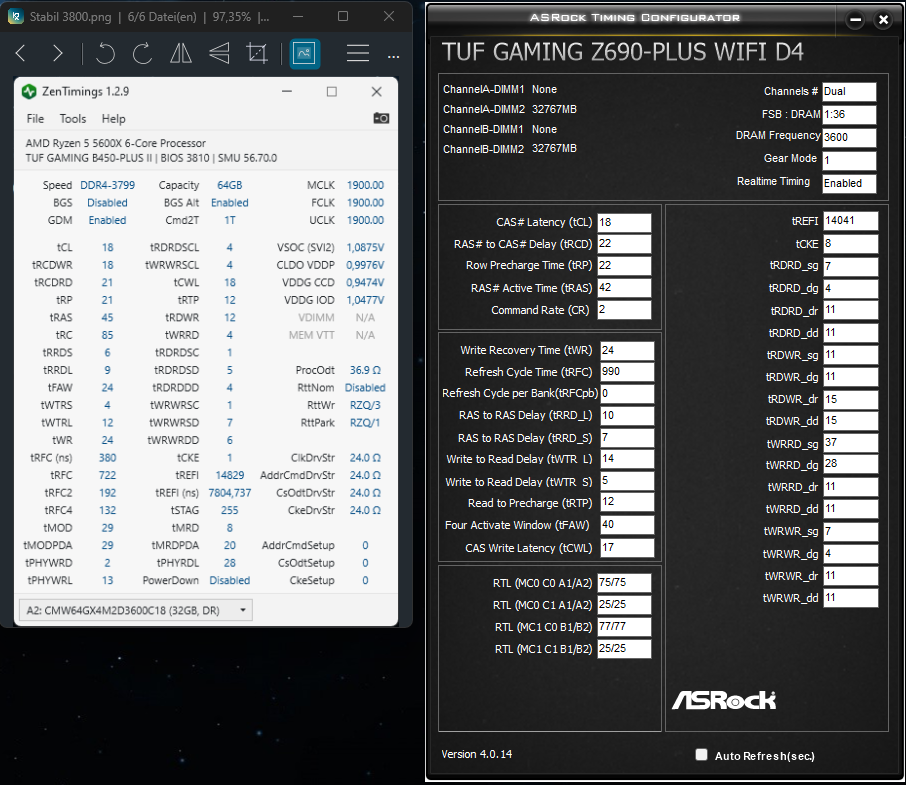The image size is (906, 785).
Task: Go to previous image in viewer
Action: 21,54
